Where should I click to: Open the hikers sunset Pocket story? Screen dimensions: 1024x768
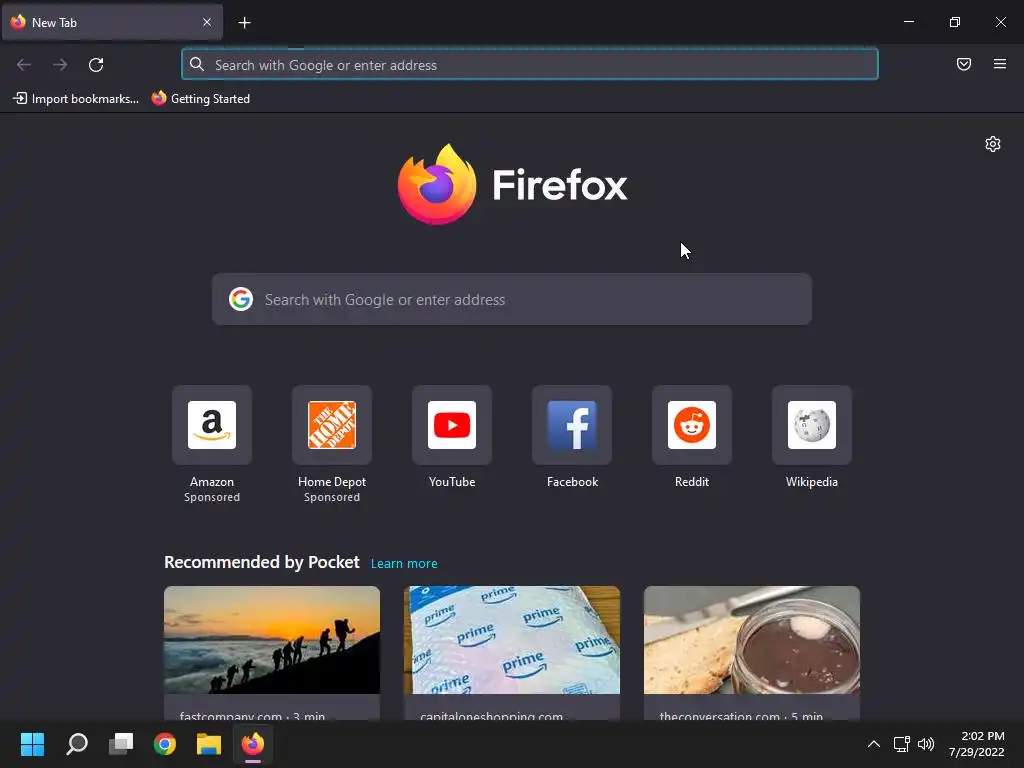272,653
